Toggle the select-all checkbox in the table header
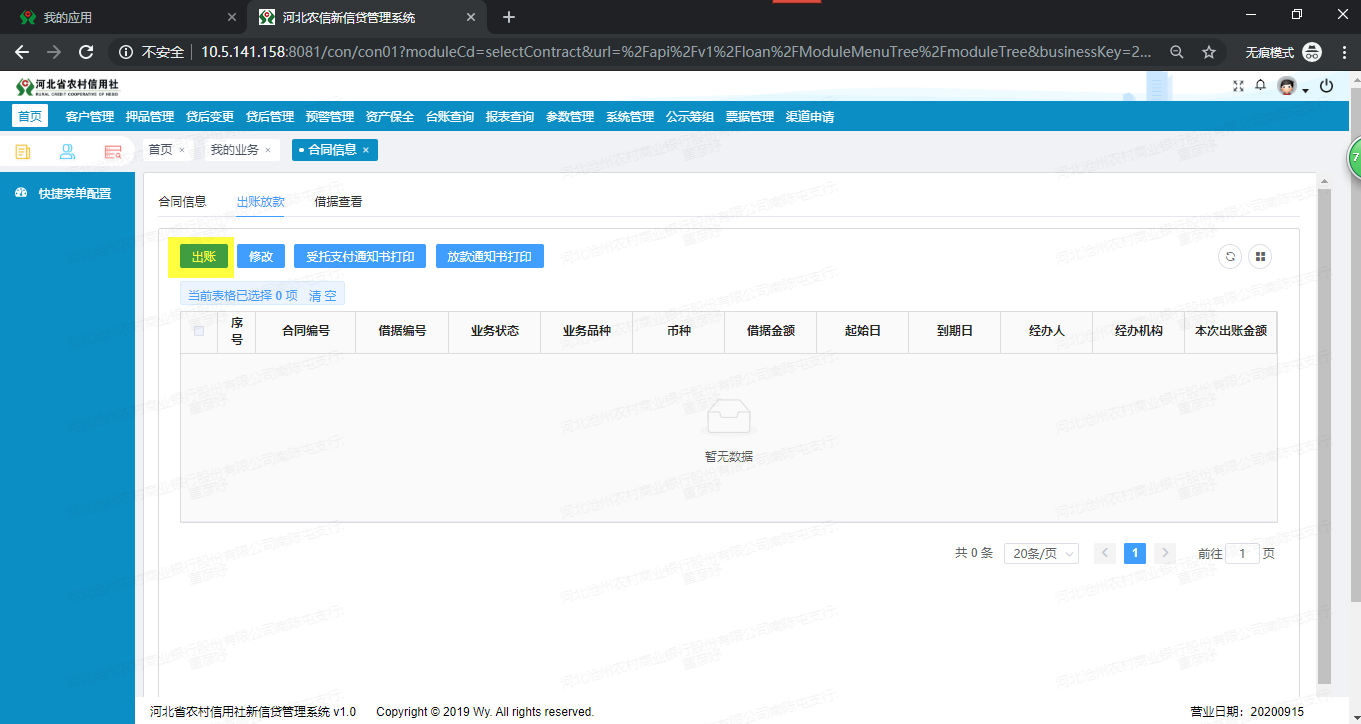Image resolution: width=1361 pixels, height=724 pixels. pyautogui.click(x=199, y=332)
